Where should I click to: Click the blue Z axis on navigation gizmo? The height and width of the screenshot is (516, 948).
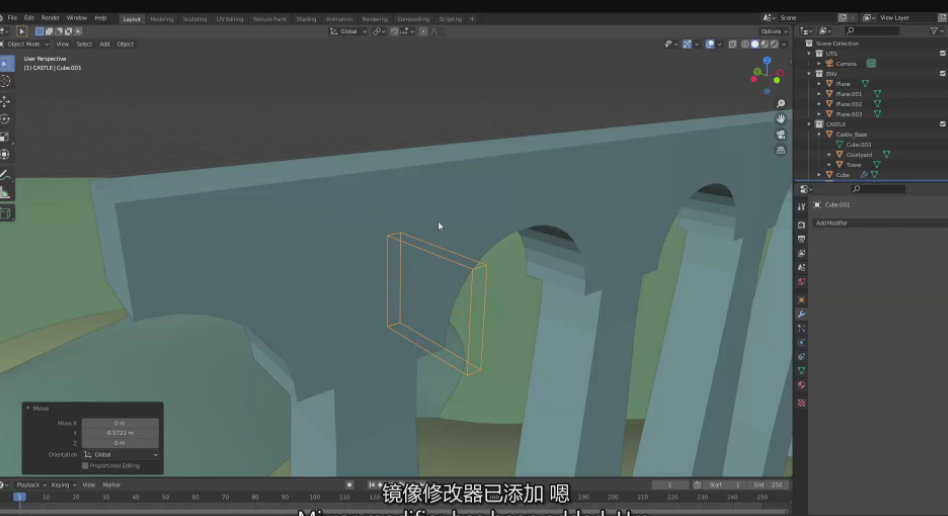click(x=767, y=60)
